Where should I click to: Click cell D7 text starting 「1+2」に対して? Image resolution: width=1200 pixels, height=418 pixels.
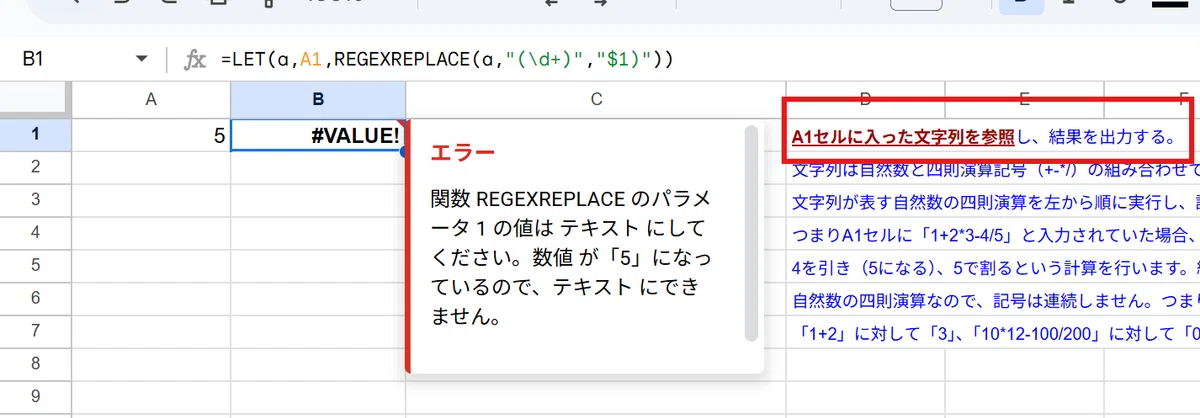[x=994, y=332]
